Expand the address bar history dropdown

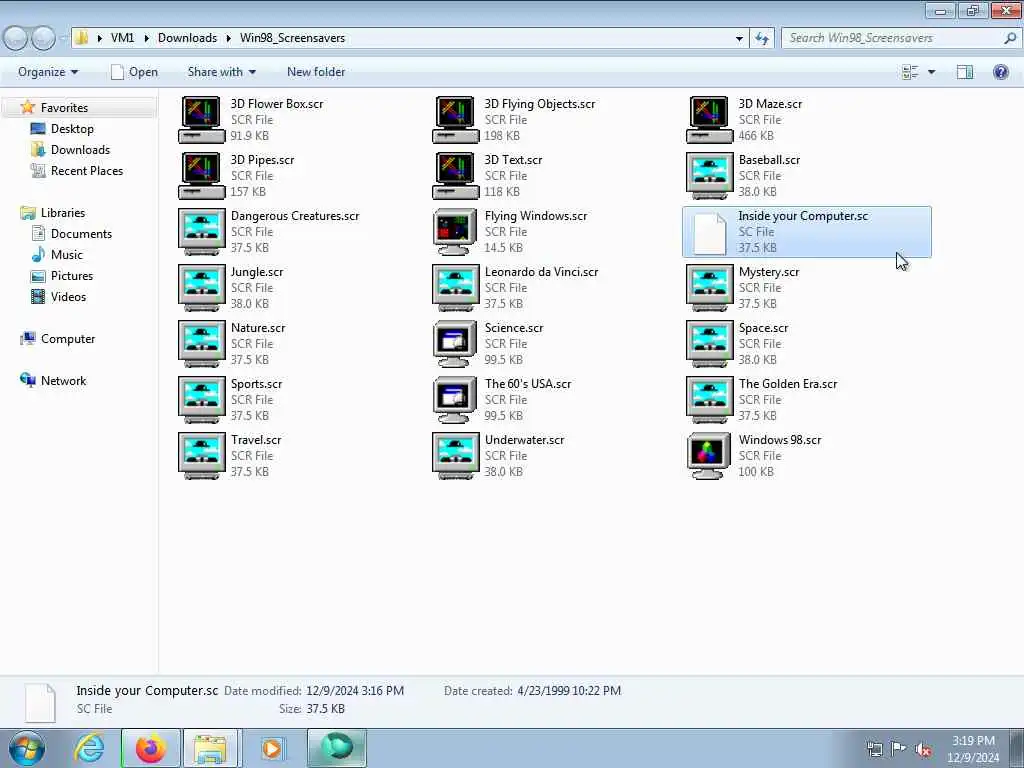coord(739,39)
